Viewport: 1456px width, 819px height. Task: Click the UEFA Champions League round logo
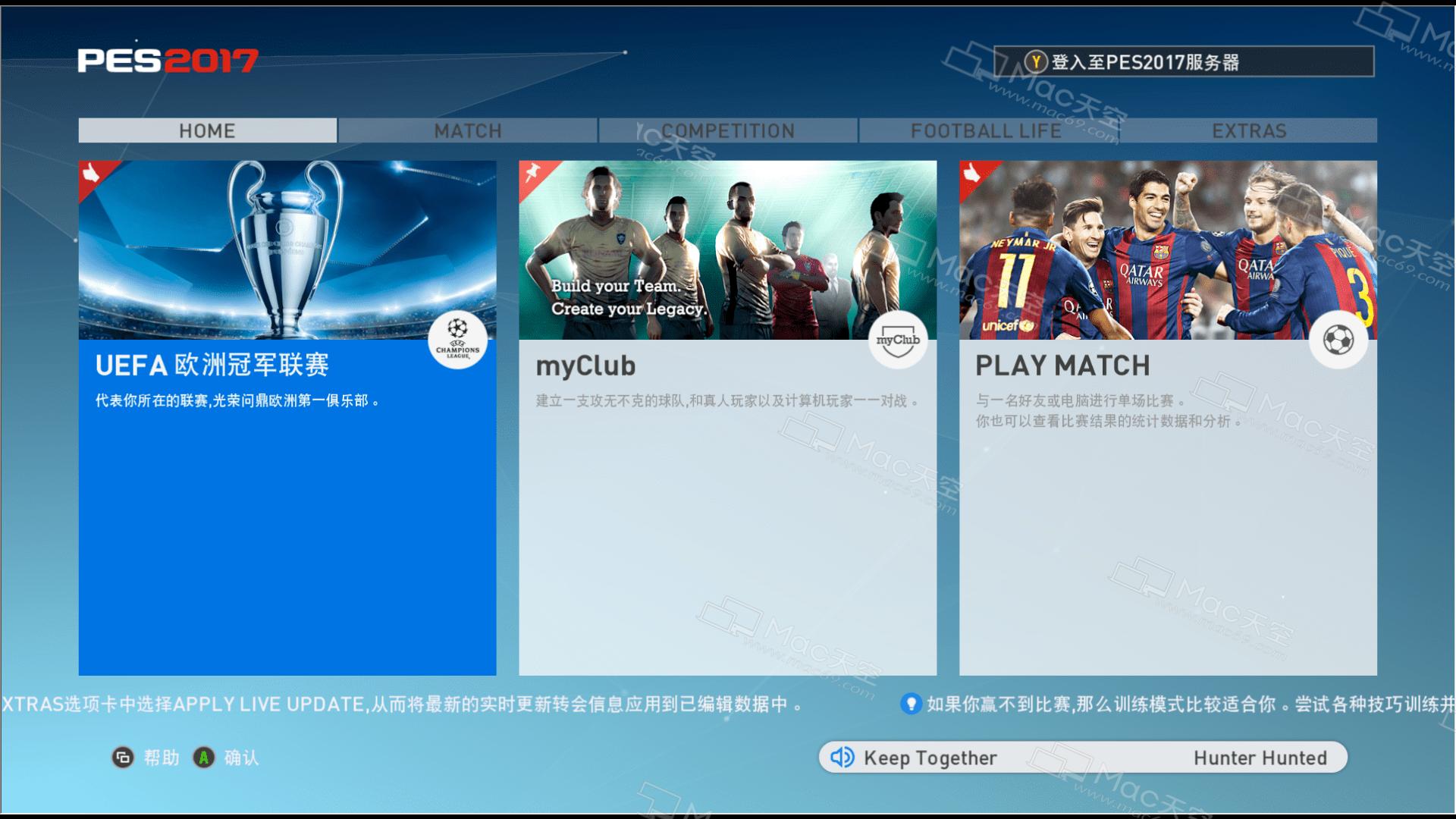coord(457,340)
